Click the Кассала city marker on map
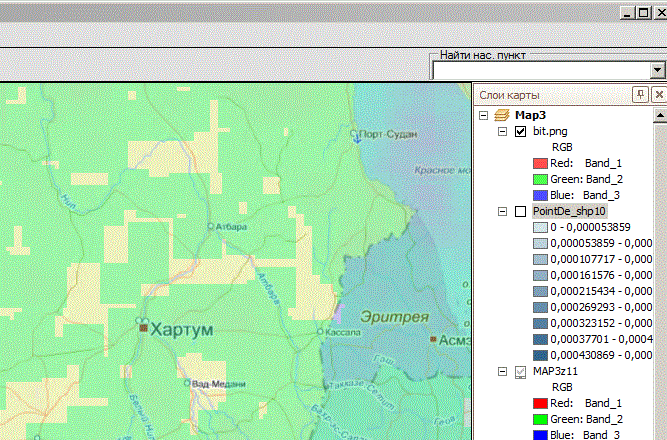This screenshot has width=667, height=440. click(319, 331)
